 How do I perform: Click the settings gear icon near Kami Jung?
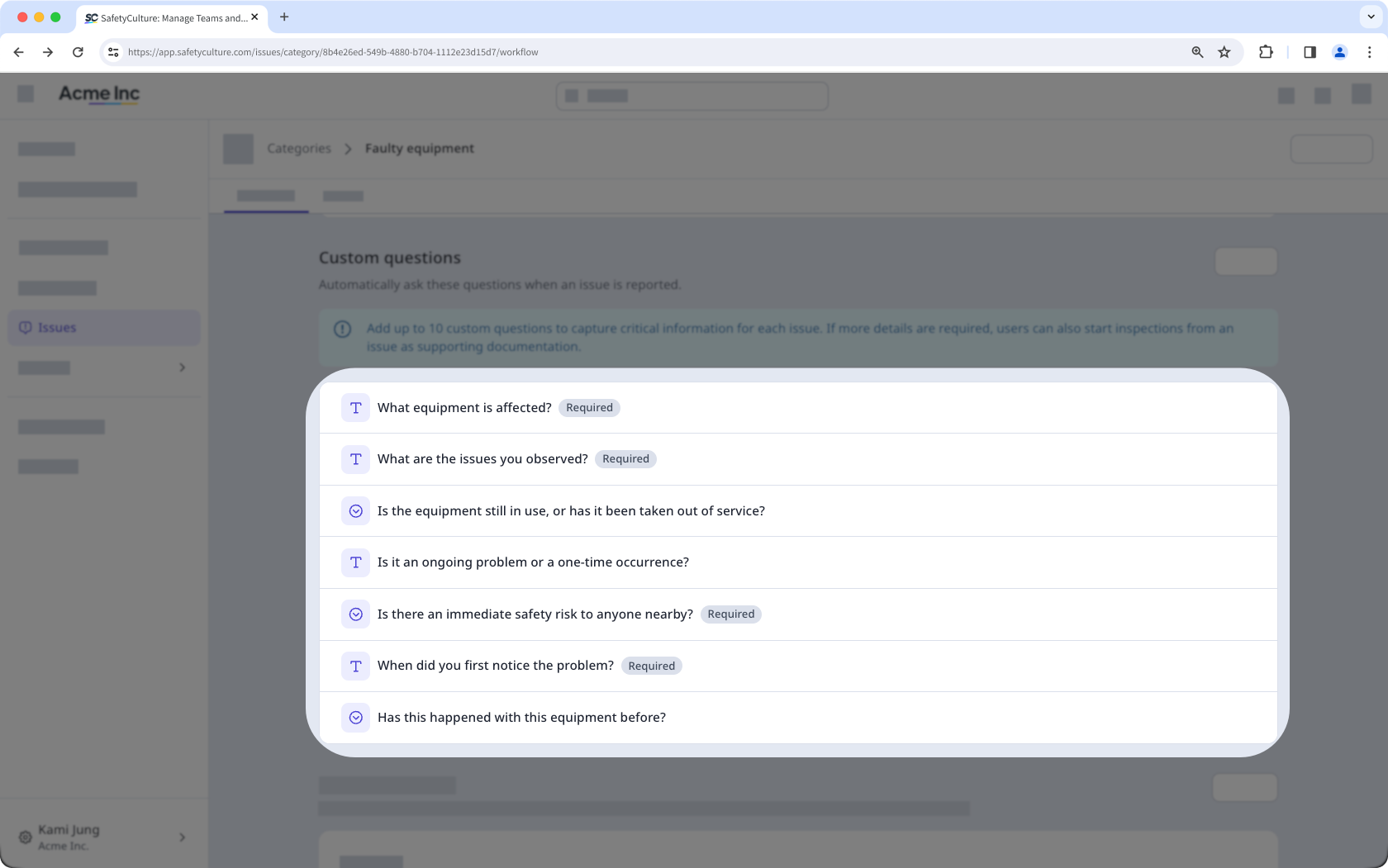coord(25,837)
